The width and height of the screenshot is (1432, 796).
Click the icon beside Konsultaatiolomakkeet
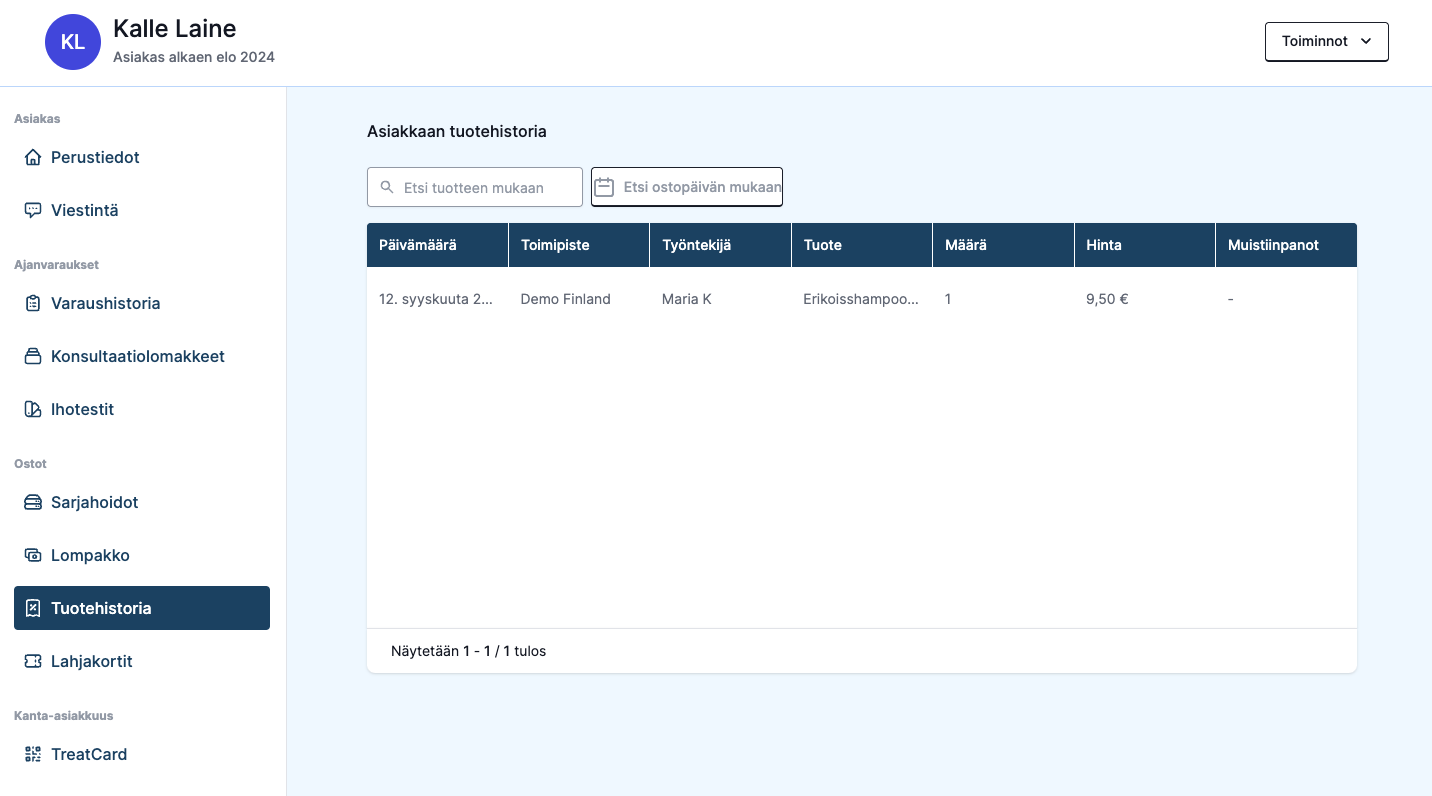tap(33, 357)
